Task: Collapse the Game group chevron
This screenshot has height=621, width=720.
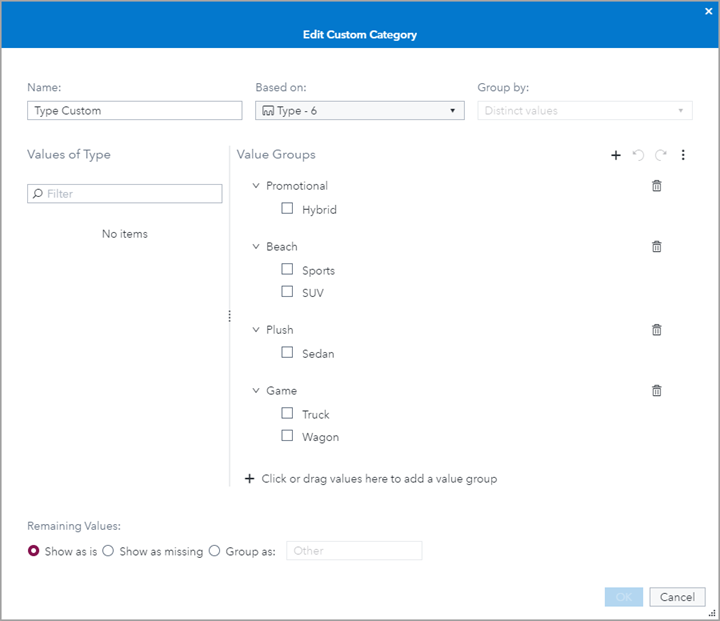Action: point(256,391)
